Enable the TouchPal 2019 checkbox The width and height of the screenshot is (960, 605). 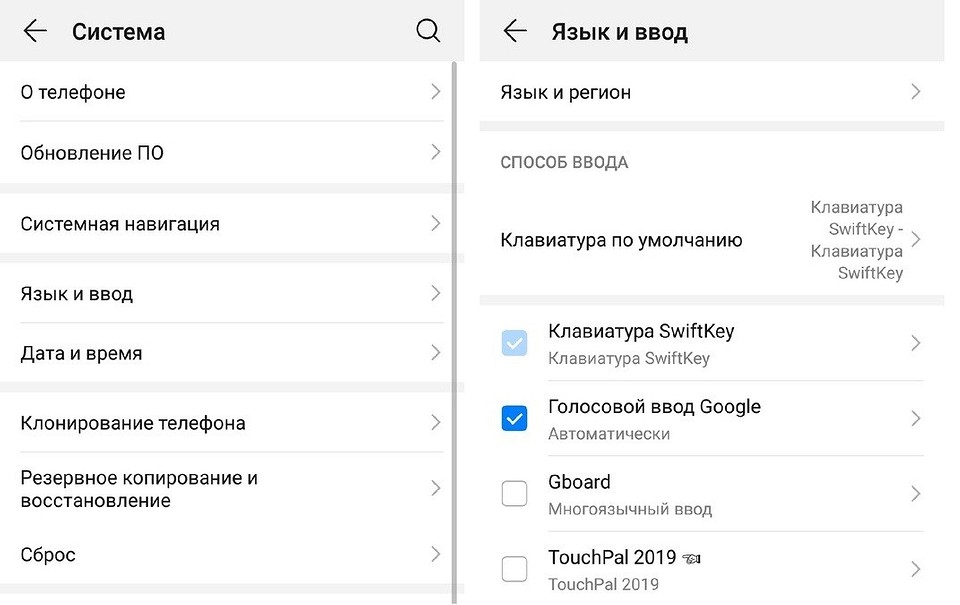pyautogui.click(x=514, y=569)
